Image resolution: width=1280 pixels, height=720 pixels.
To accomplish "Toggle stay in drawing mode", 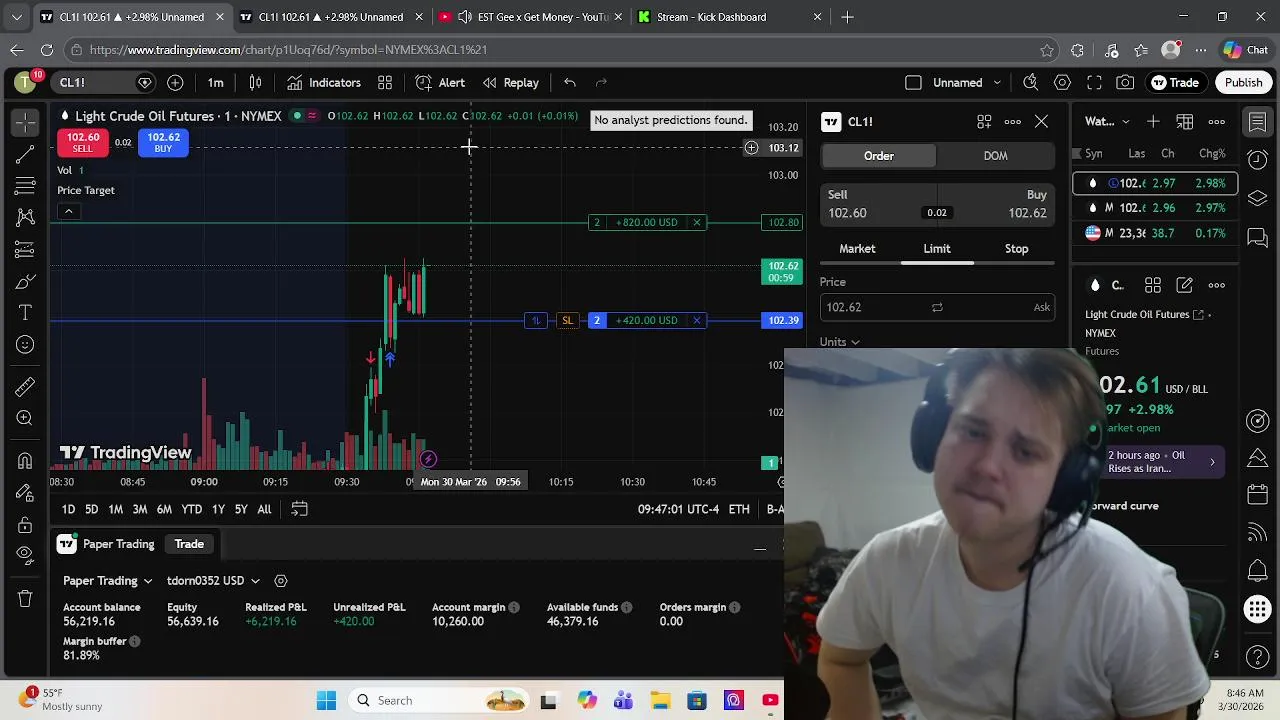I will click(25, 493).
